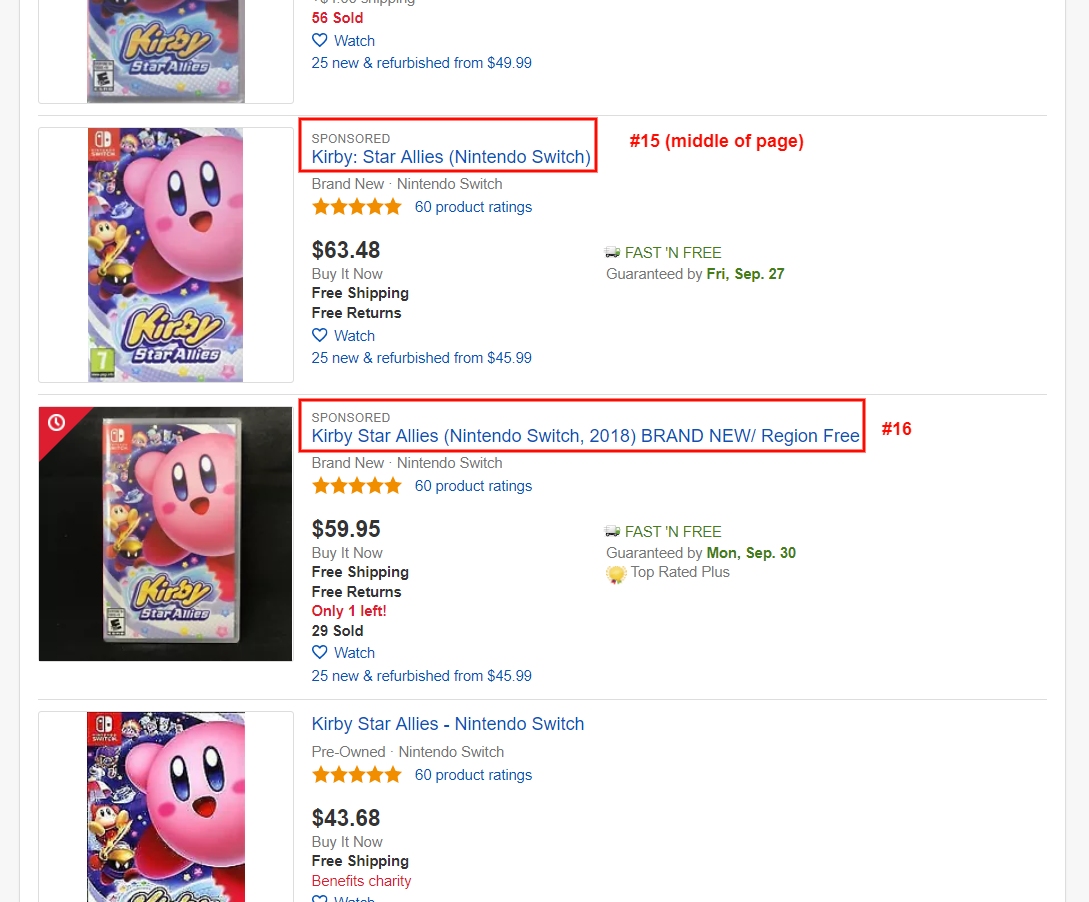This screenshot has width=1089, height=902.
Task: Click the Watch heart icon in the $59.95 listing
Action: coord(320,653)
